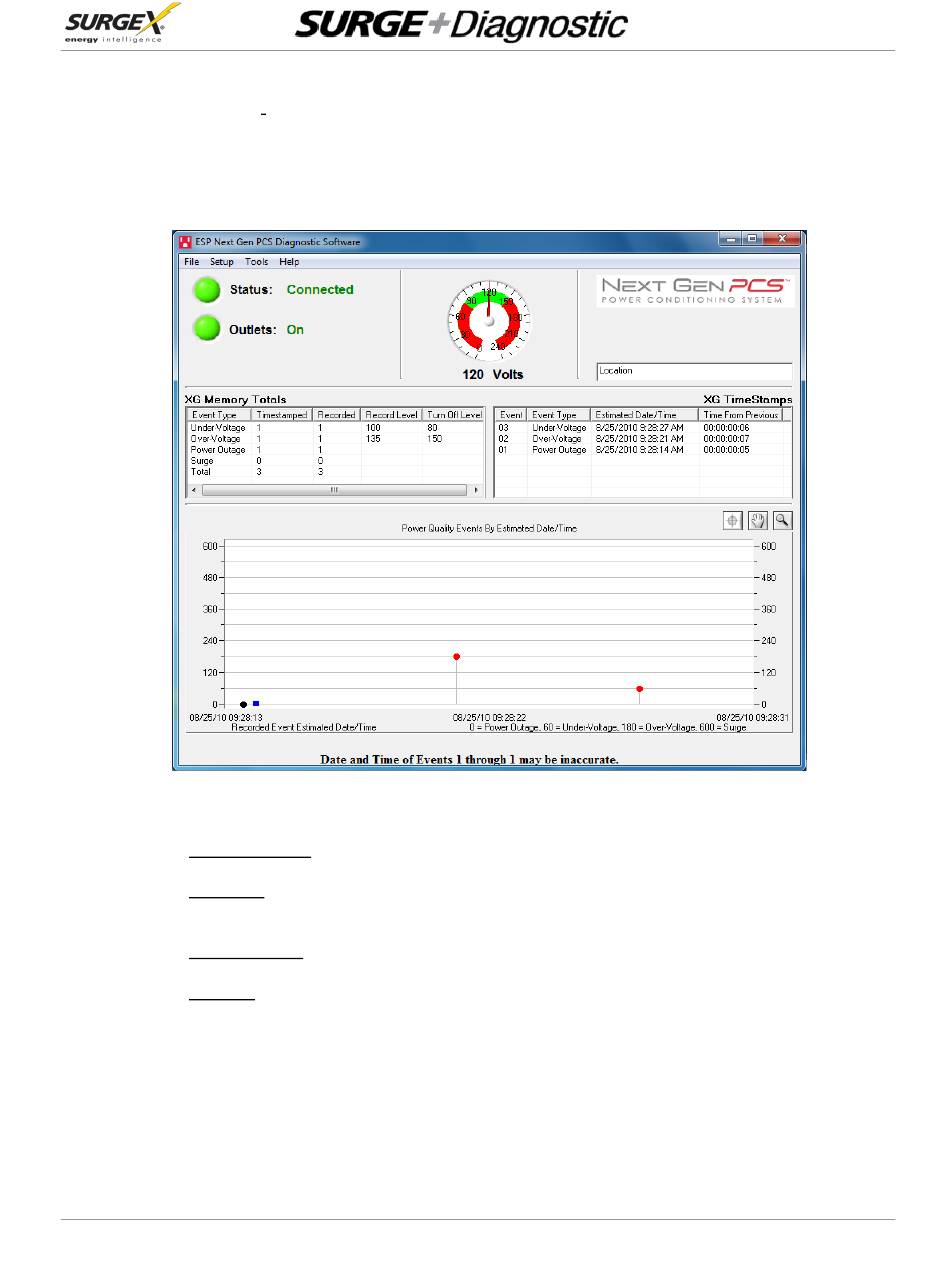Open the File menu
Viewport: 950px width, 1267px height.
point(191,262)
